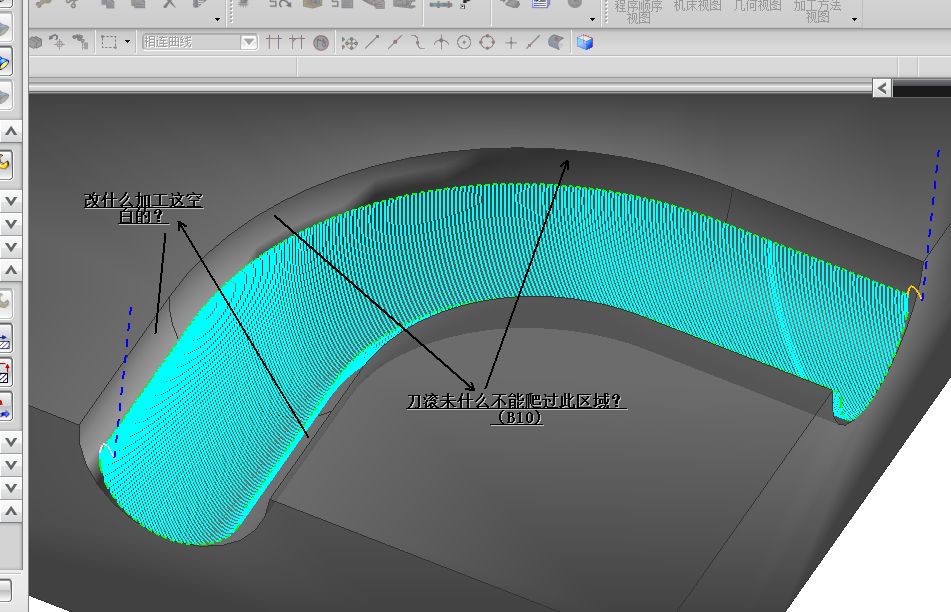Viewport: 951px width, 612px height.
Task: Toggle control point snap icon
Action: tap(418, 42)
